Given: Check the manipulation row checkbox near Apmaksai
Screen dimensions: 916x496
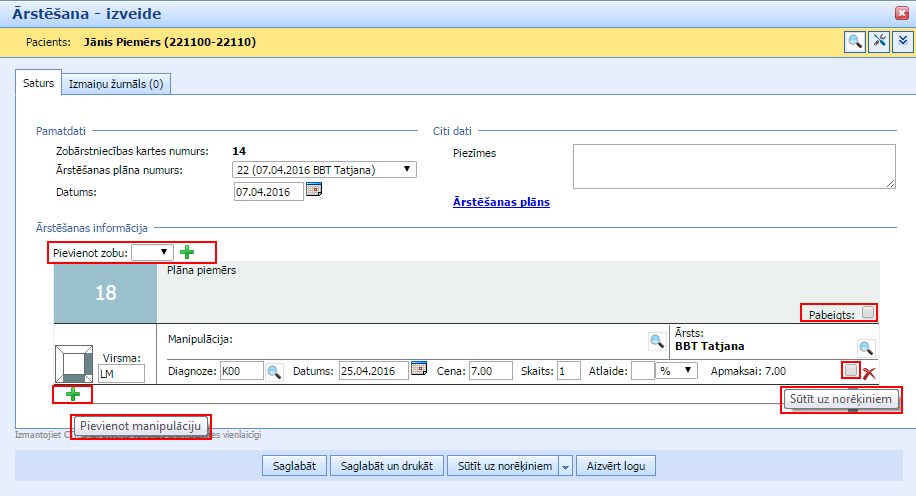Looking at the screenshot, I should (x=851, y=370).
